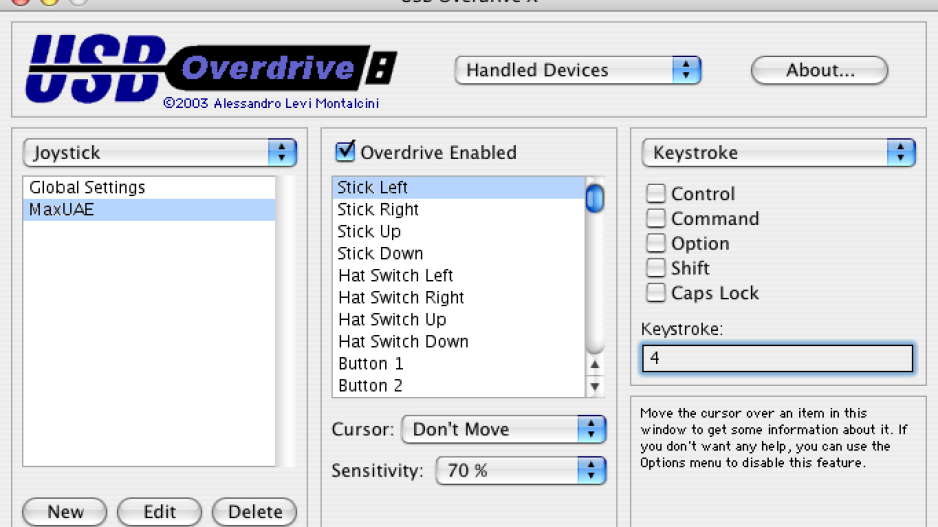Select Hat Switch Down item
Image resolution: width=938 pixels, height=527 pixels.
coord(458,342)
